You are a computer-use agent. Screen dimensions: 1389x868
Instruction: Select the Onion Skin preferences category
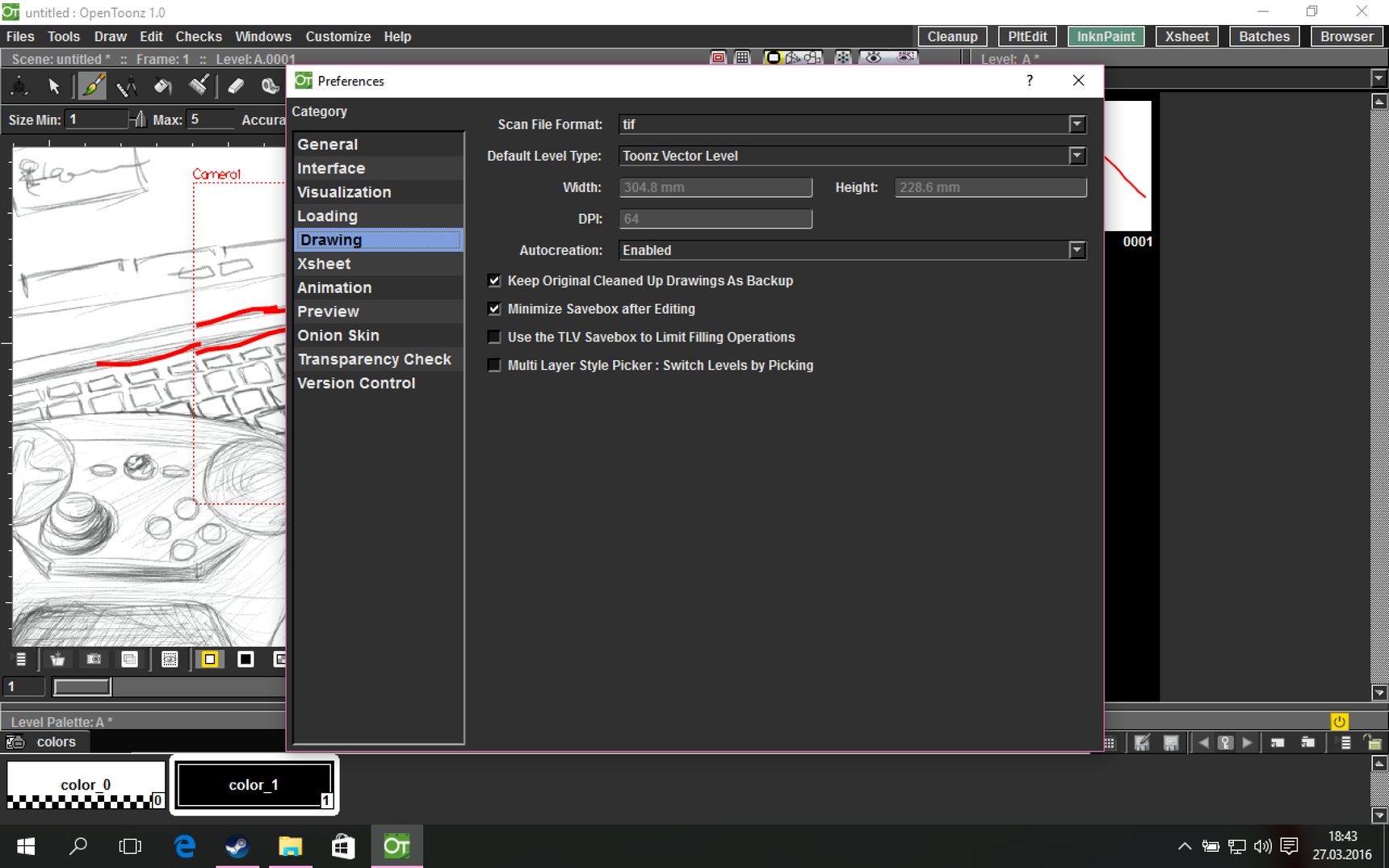[379, 335]
